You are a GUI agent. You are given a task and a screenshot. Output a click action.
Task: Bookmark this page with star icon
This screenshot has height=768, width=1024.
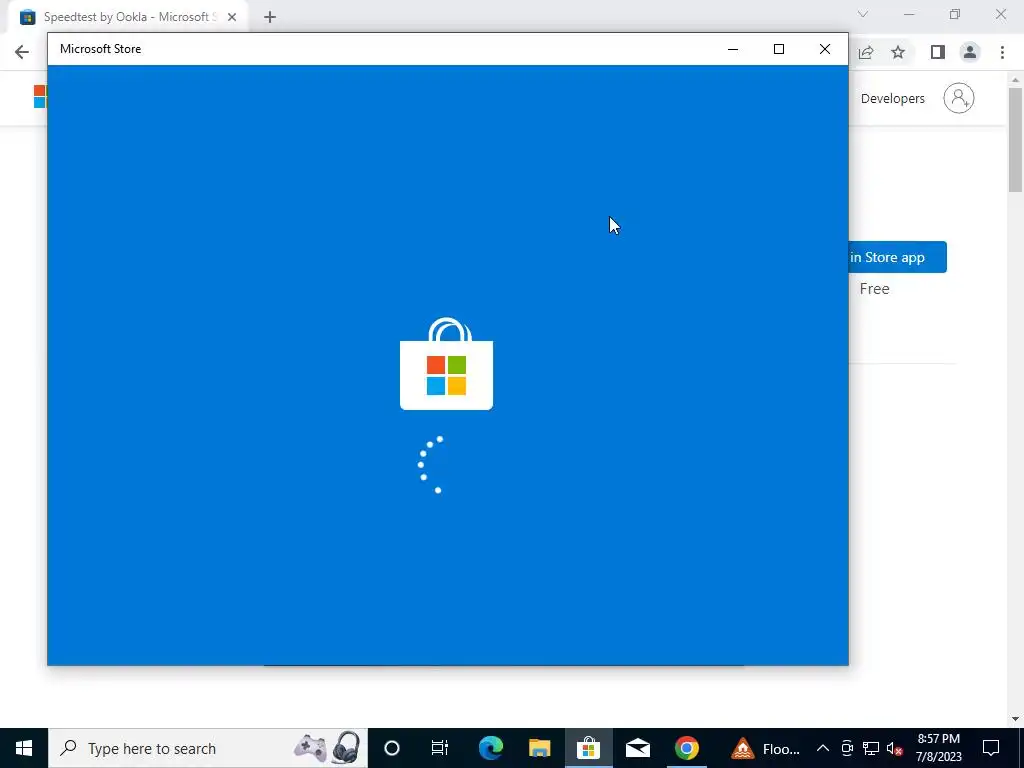(898, 52)
